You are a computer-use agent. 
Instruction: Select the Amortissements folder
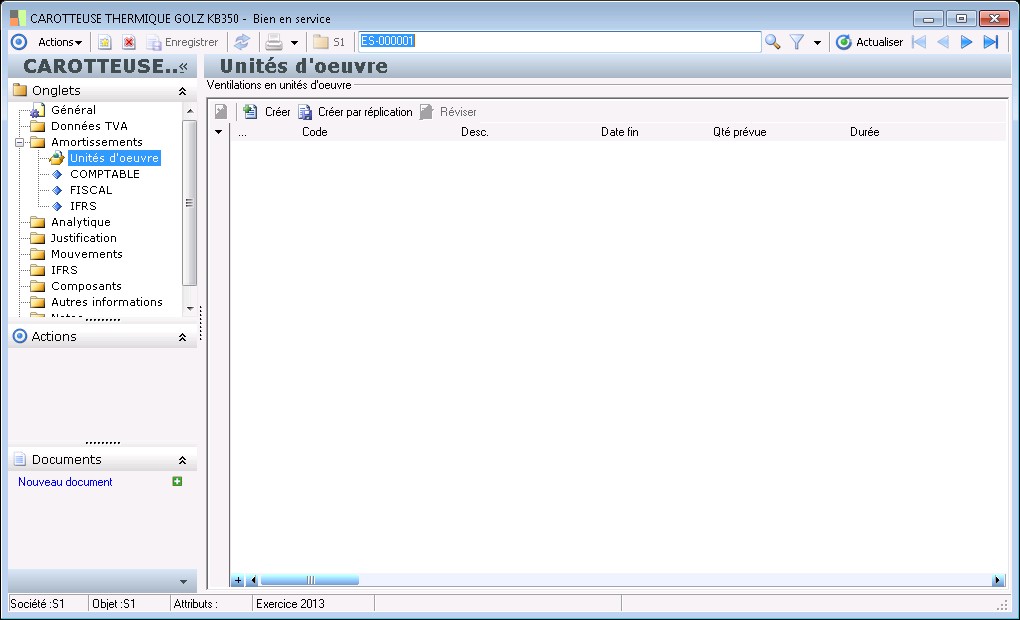tap(96, 142)
